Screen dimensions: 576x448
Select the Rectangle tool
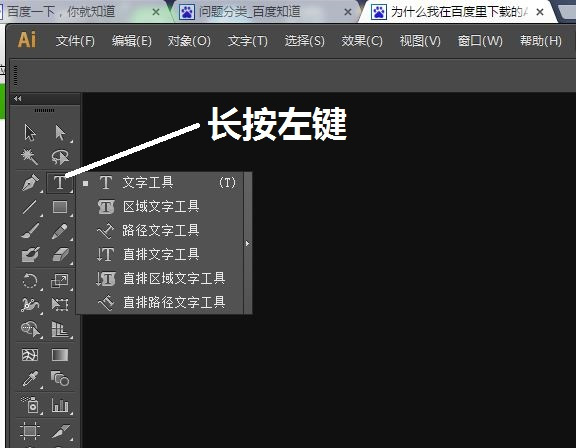(x=60, y=207)
